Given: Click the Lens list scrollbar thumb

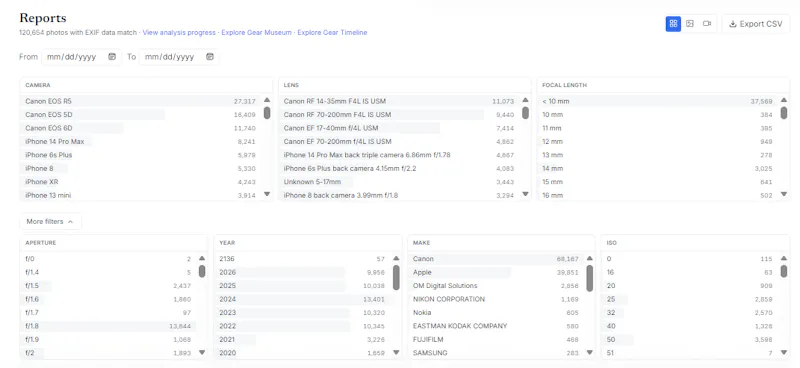Looking at the screenshot, I should [x=526, y=113].
